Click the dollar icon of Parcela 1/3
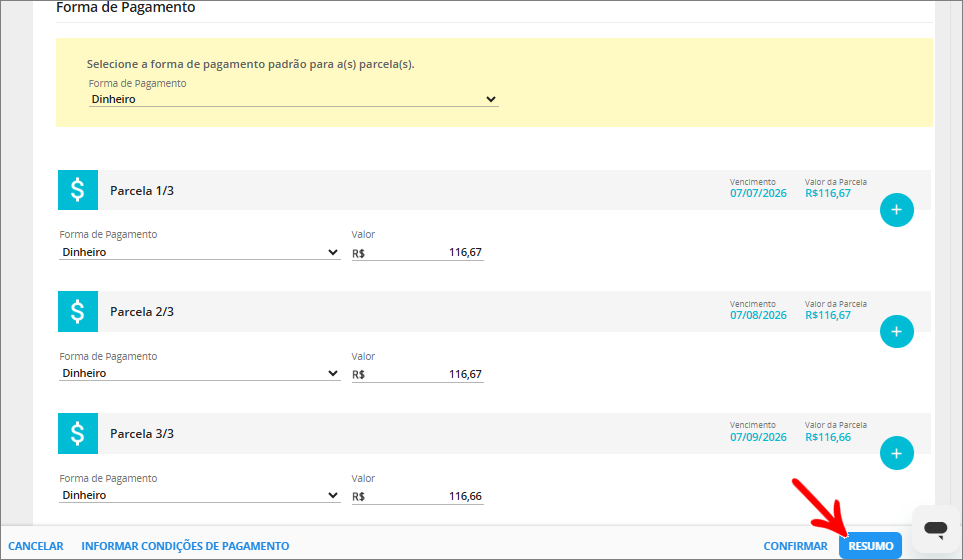 (x=78, y=190)
